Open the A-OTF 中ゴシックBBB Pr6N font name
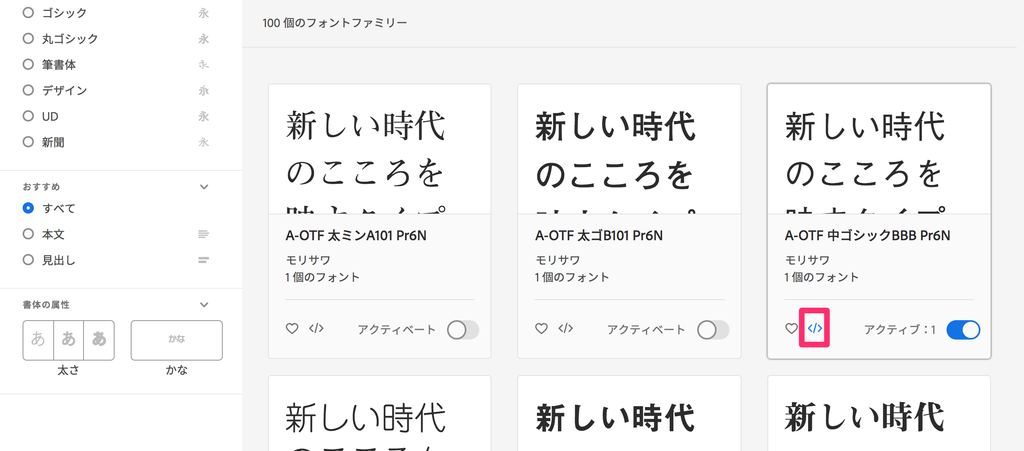1024x451 pixels. [867, 236]
